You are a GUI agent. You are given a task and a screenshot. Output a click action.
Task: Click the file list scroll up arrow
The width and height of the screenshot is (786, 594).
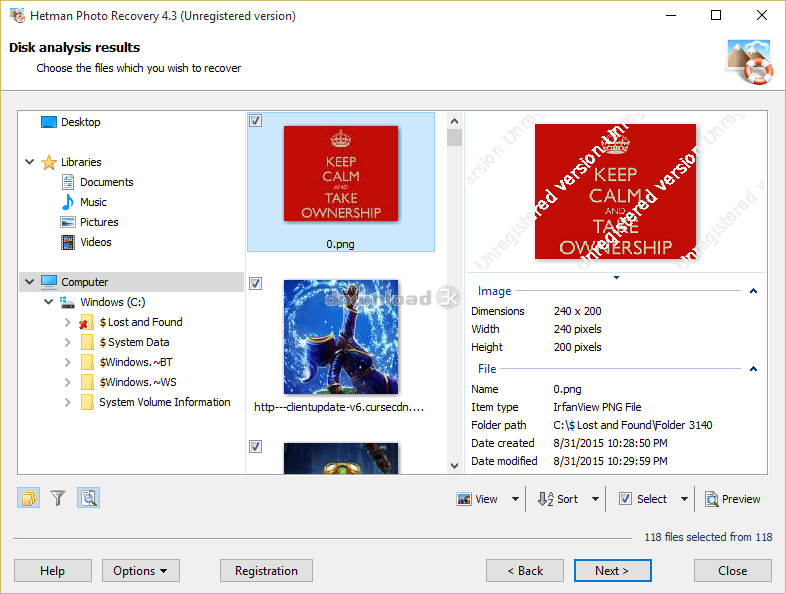[x=454, y=121]
